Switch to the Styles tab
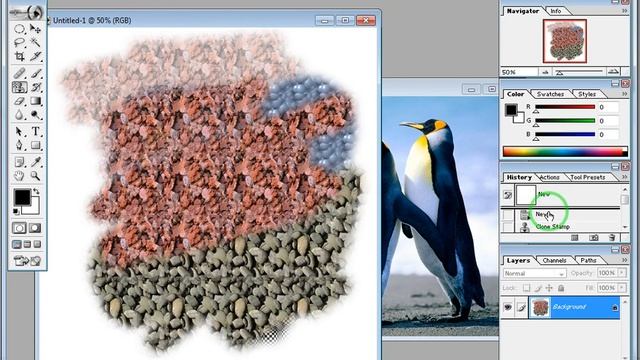The height and width of the screenshot is (360, 640). click(x=587, y=94)
